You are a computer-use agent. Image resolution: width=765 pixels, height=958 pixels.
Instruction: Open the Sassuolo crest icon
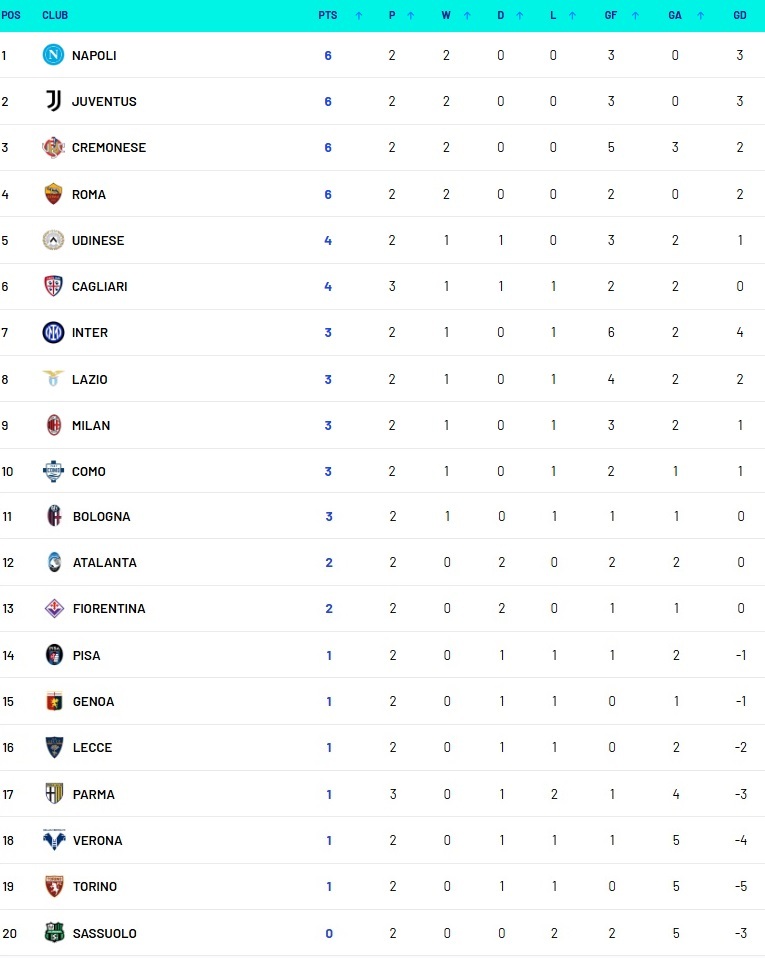tap(54, 933)
